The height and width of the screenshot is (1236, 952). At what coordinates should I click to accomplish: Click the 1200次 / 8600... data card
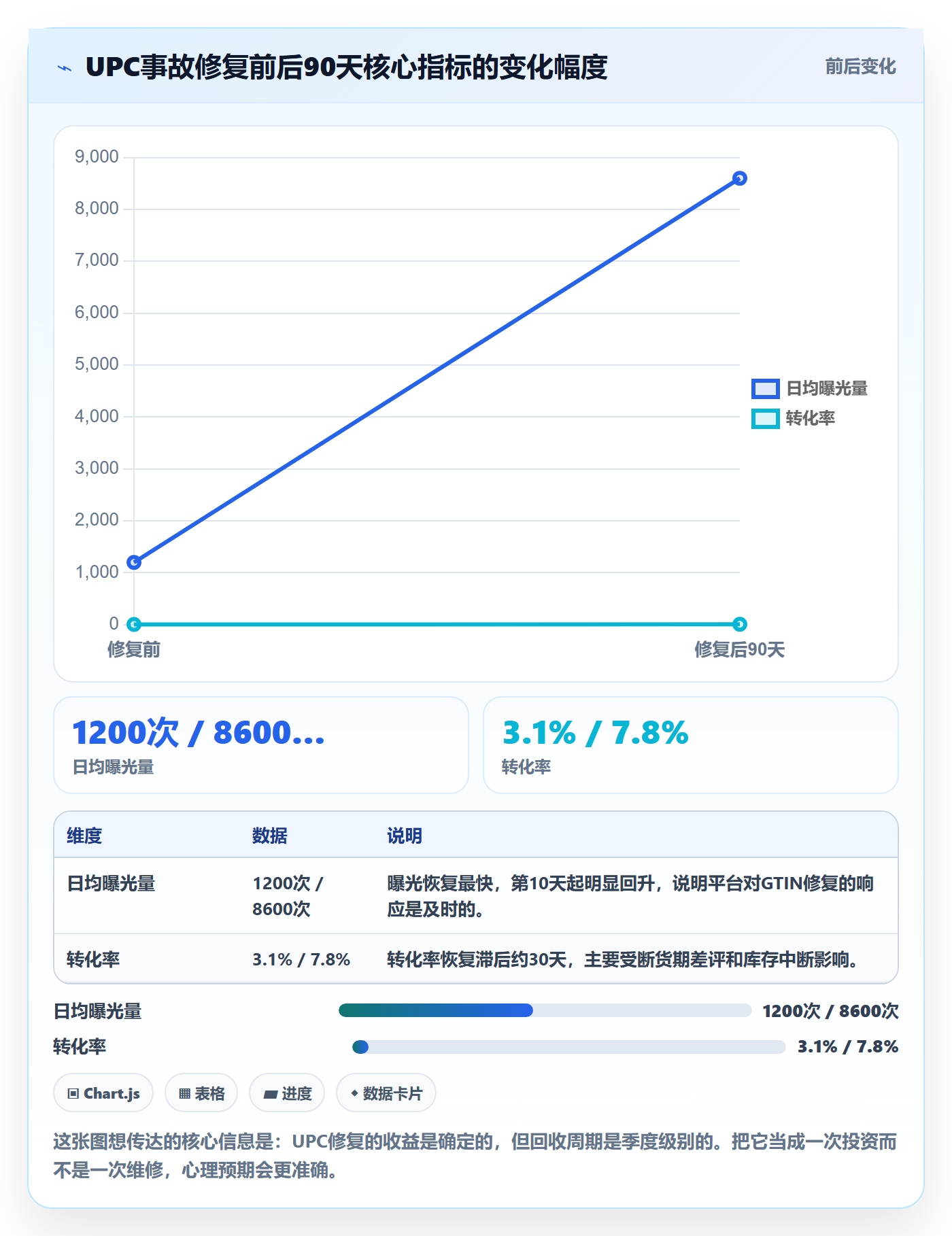261,745
